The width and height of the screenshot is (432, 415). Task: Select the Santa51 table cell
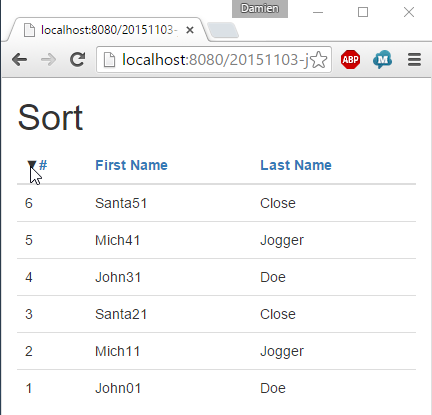[x=121, y=203]
